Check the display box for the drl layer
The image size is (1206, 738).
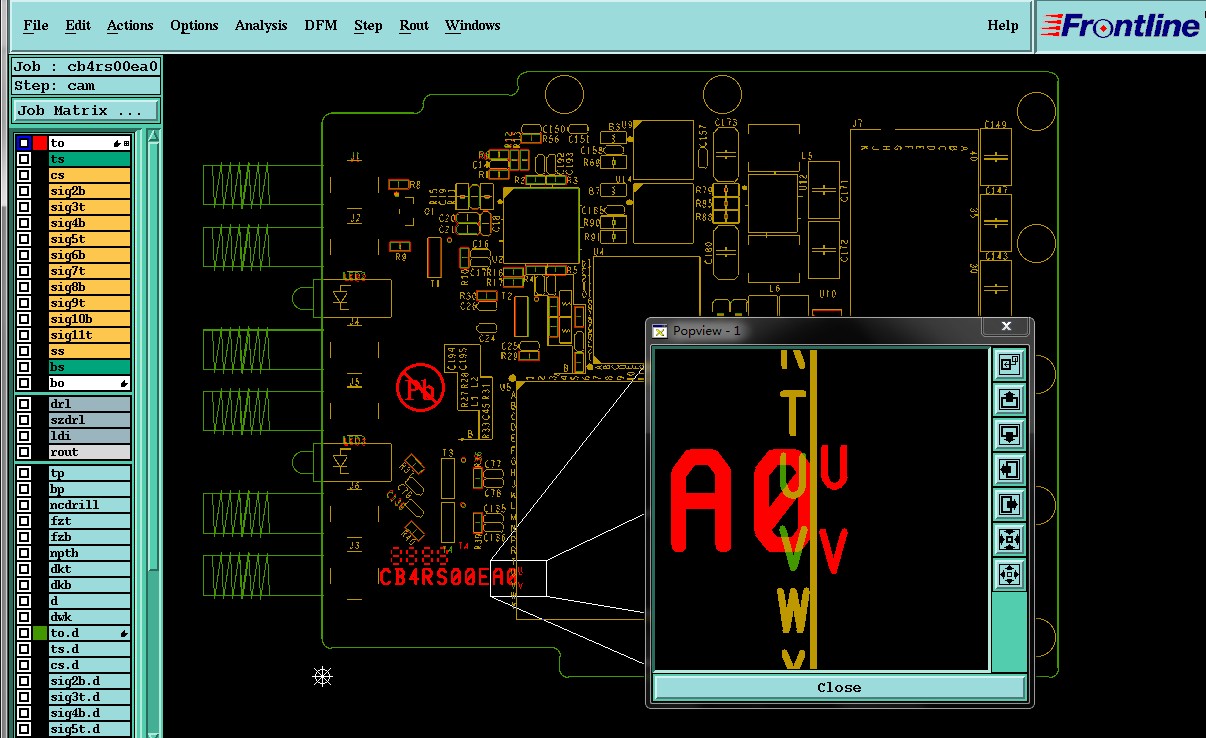[x=24, y=404]
